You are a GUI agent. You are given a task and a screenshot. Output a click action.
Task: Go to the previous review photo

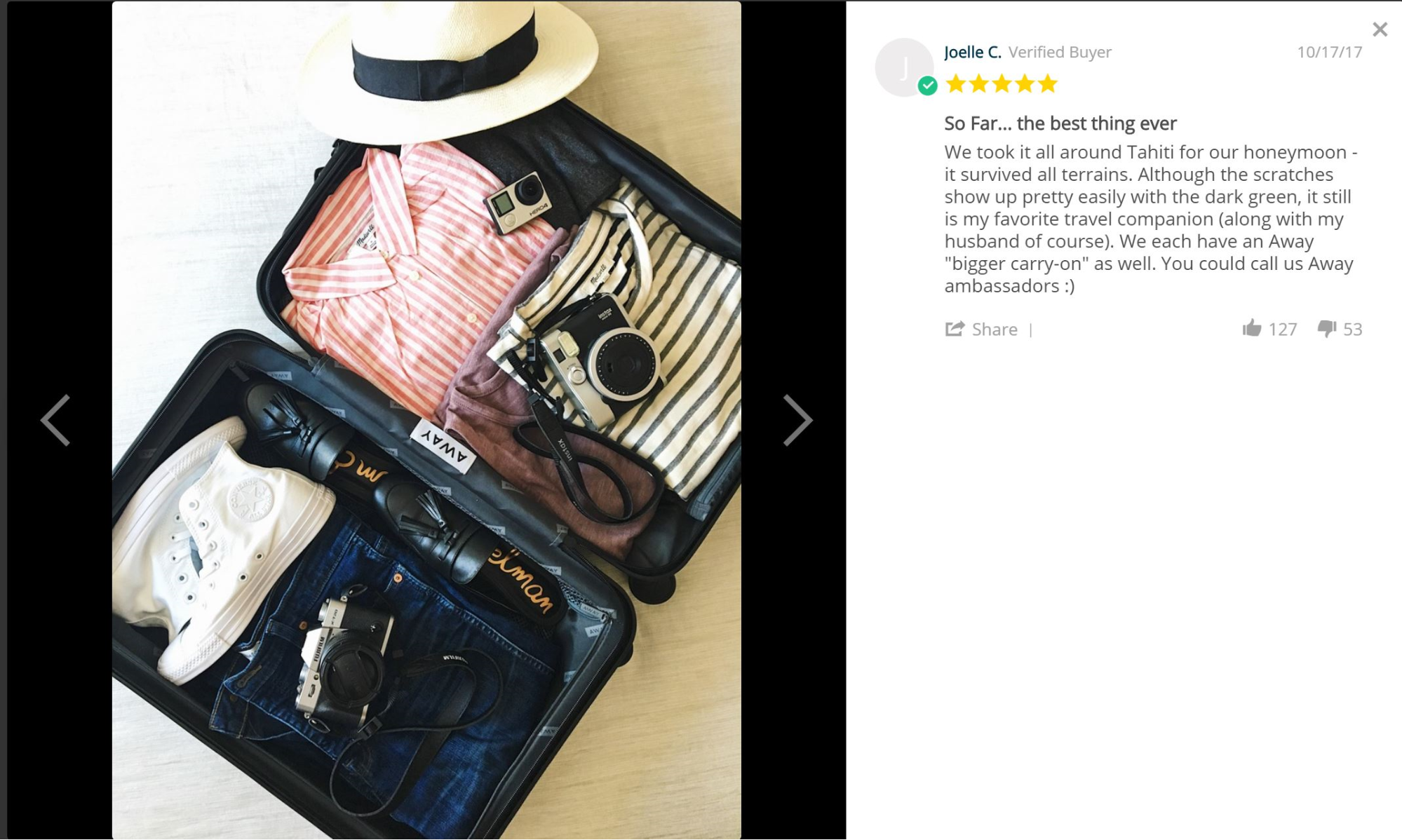(x=55, y=420)
